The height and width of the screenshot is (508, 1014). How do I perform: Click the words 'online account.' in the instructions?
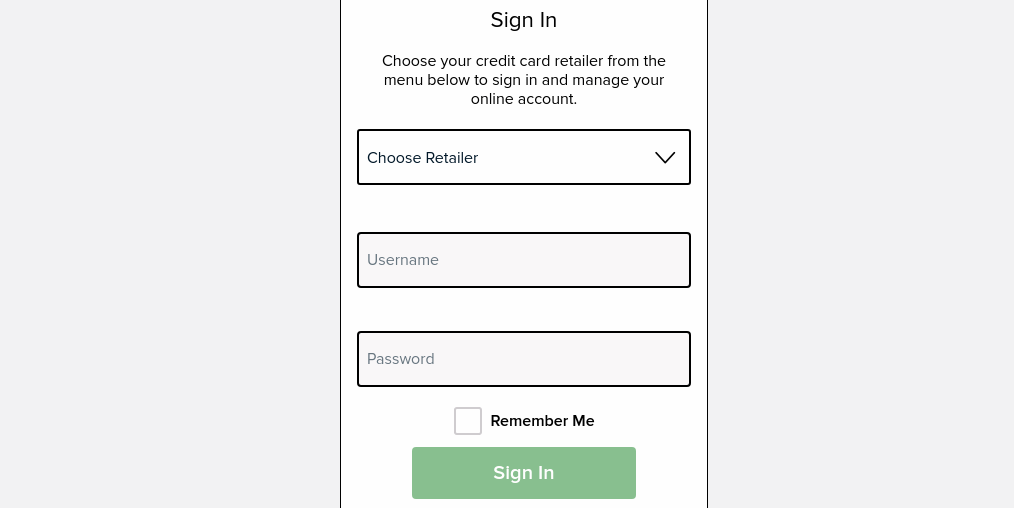click(524, 99)
